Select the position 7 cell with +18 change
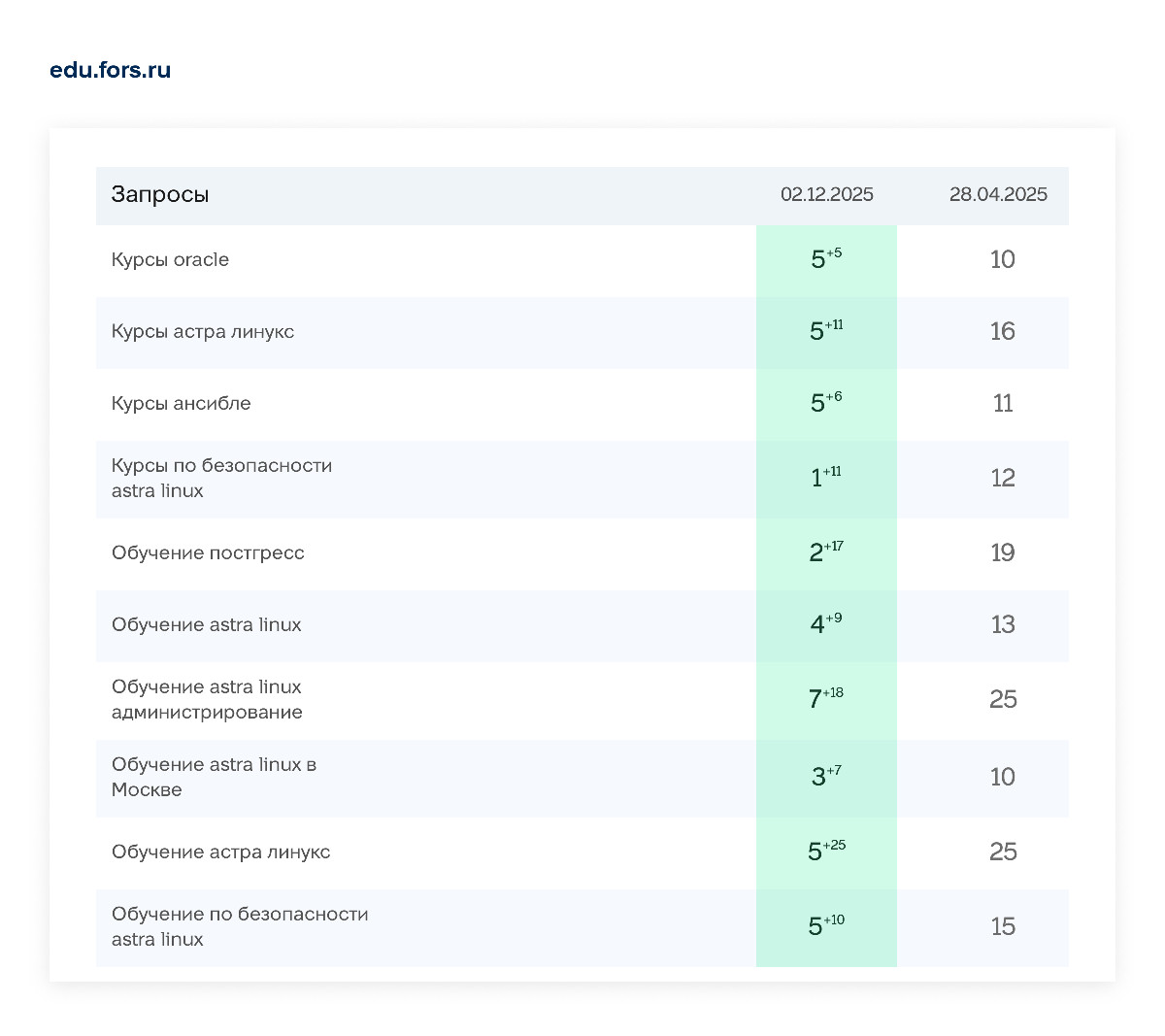The width and height of the screenshot is (1165, 1036). (826, 699)
